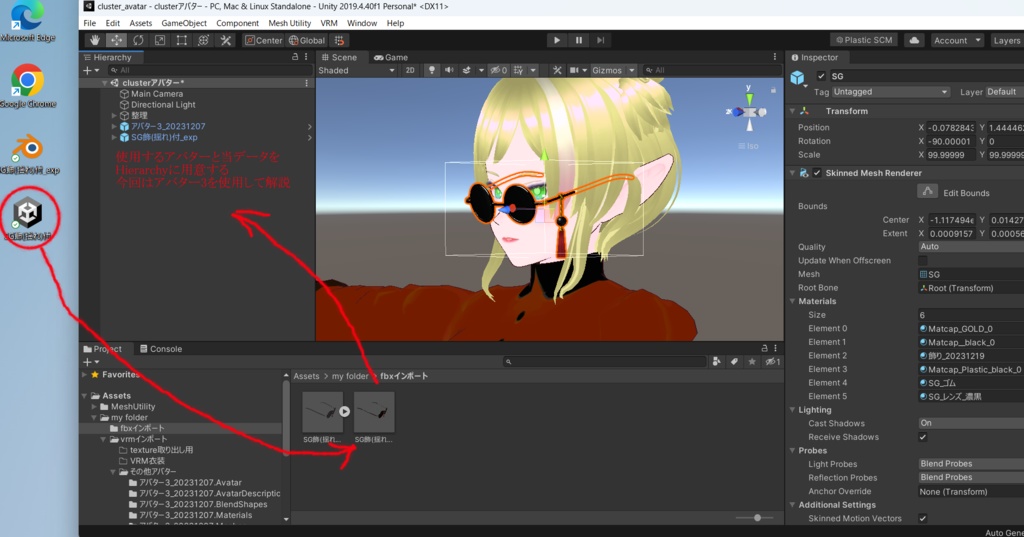Open the VRM menu
This screenshot has height=537, width=1024.
[329, 23]
